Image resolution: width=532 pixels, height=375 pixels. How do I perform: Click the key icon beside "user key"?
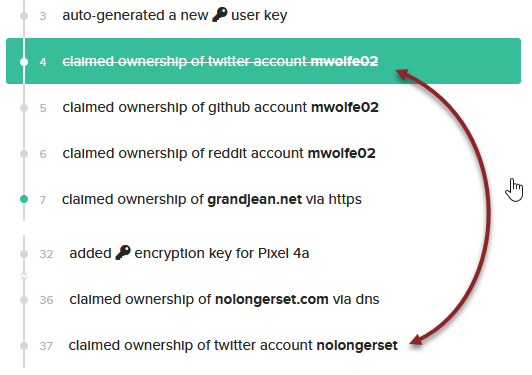pos(219,15)
